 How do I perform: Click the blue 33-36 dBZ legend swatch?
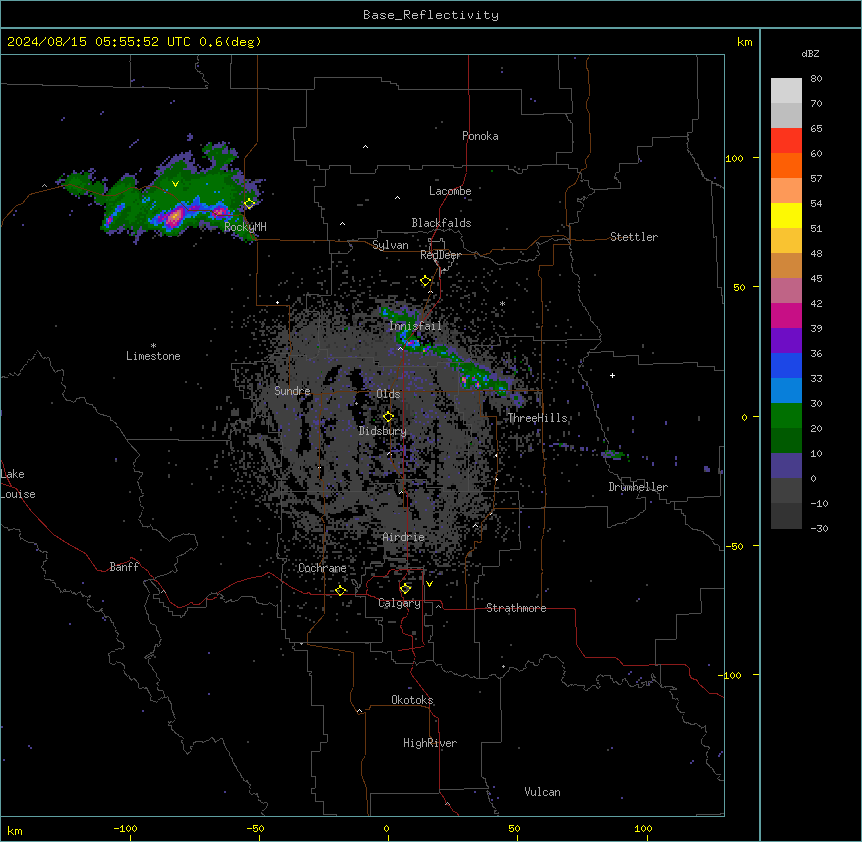coord(786,365)
